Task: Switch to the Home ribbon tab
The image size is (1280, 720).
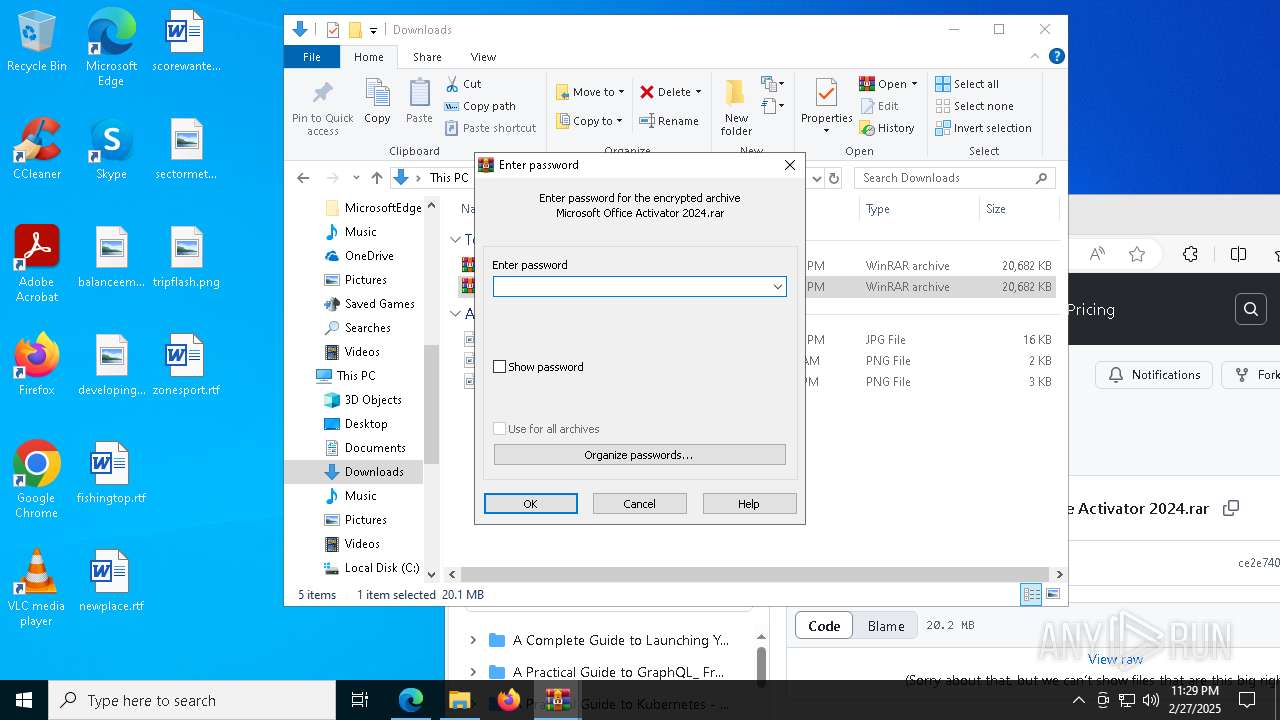Action: pyautogui.click(x=368, y=57)
